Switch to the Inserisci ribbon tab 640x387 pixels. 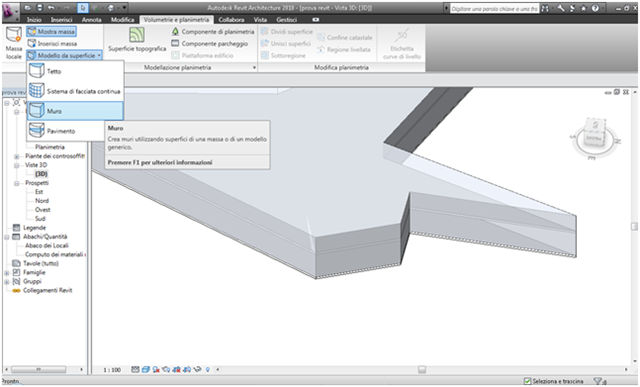coord(62,20)
